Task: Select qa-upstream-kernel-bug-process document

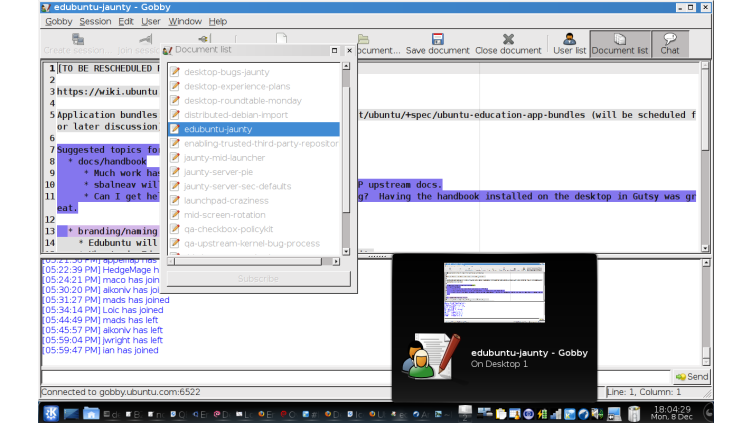Action: [x=254, y=244]
